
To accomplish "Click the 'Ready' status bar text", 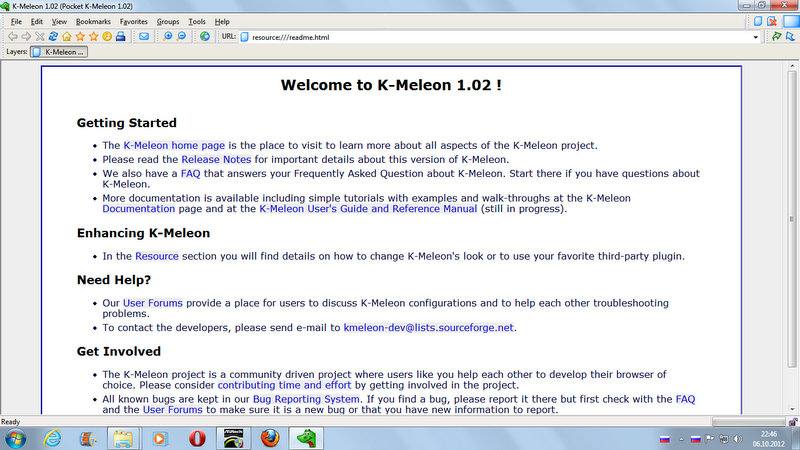I will 10,422.
